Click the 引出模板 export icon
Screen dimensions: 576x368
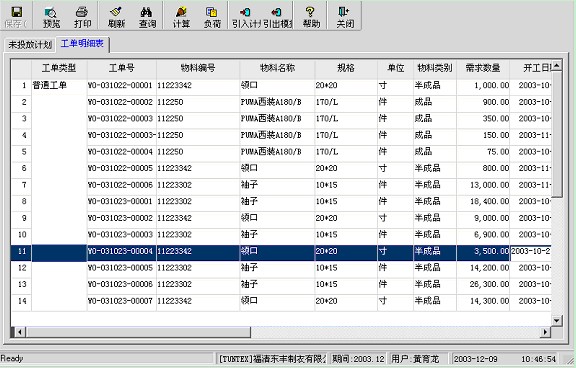tap(277, 17)
